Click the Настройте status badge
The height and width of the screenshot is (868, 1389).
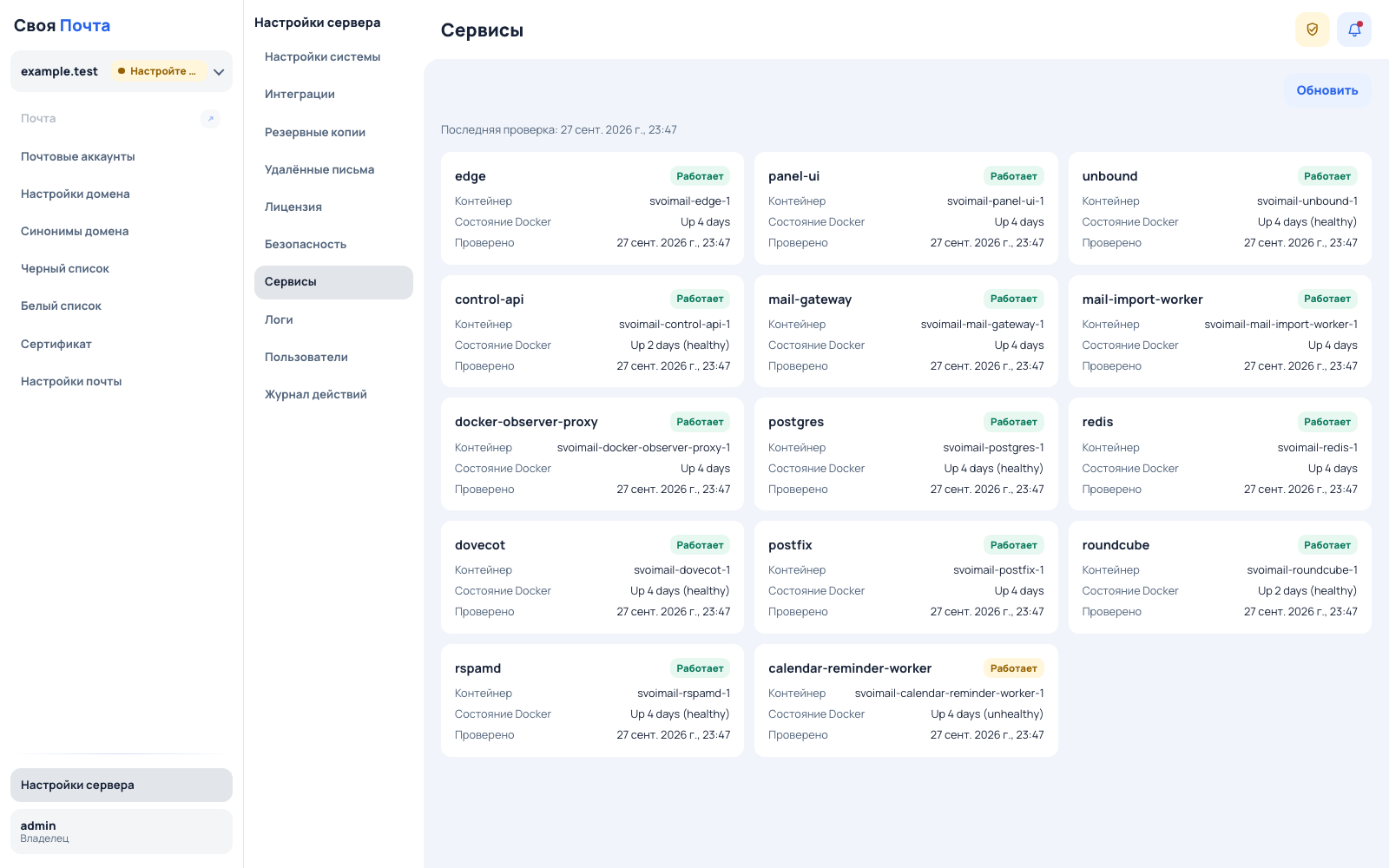coord(158,72)
